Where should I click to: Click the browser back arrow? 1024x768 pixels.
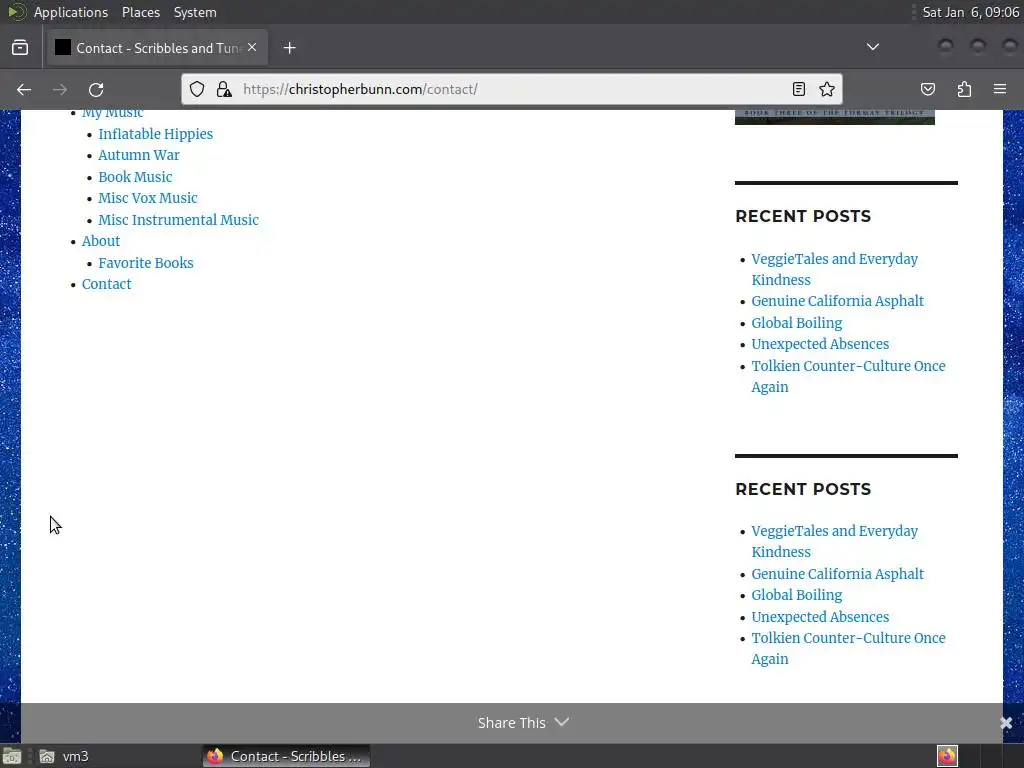(x=24, y=89)
